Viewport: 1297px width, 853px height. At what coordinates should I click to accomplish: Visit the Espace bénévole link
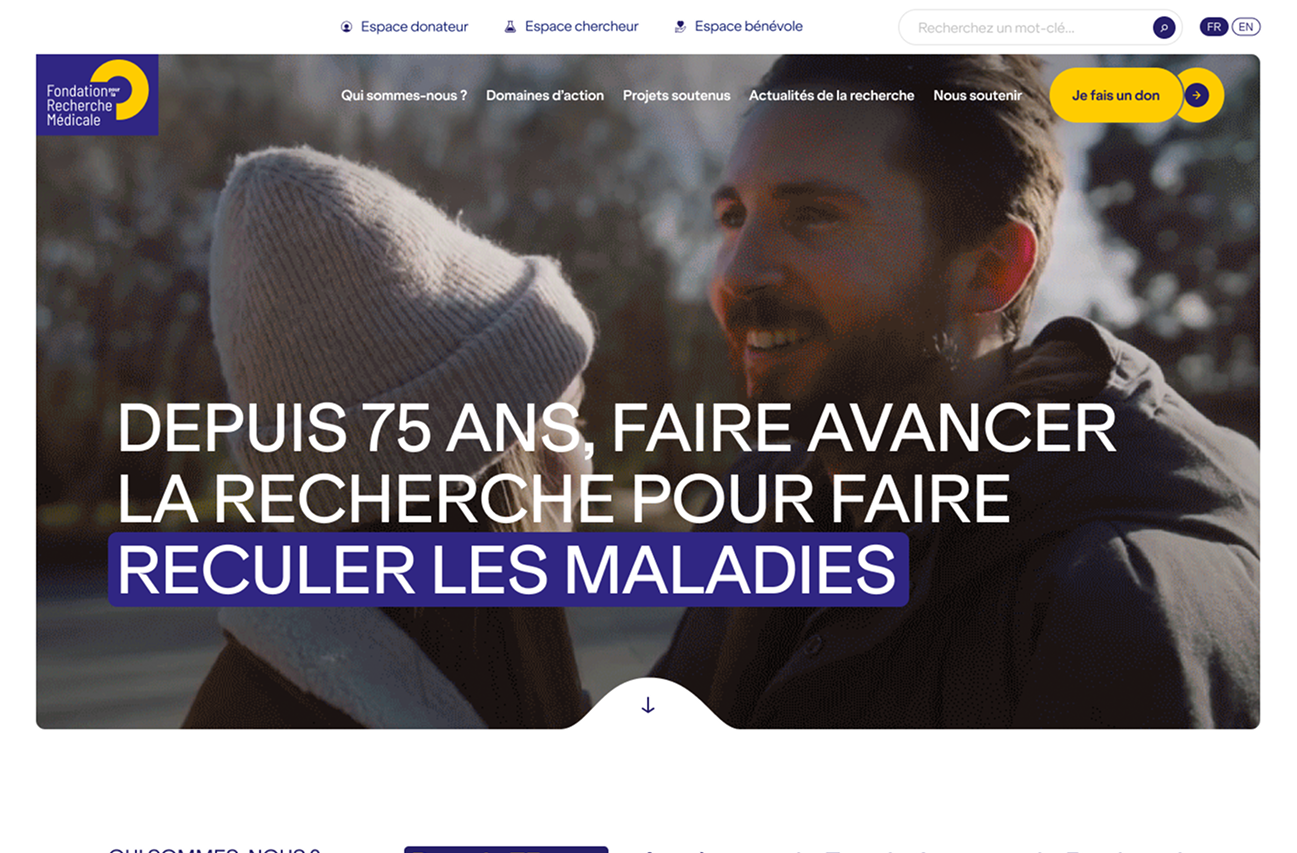click(x=749, y=27)
